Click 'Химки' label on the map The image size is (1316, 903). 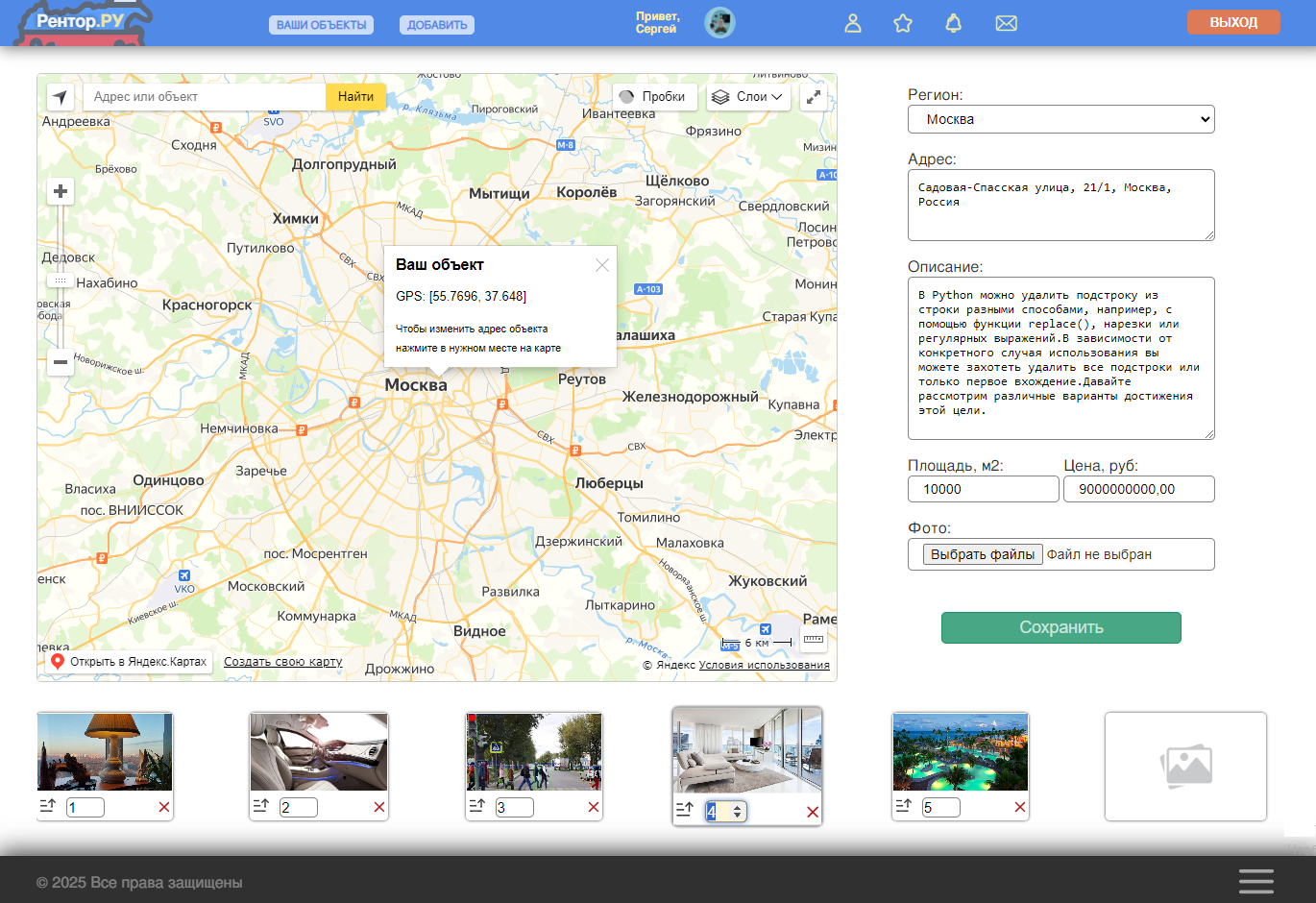click(296, 219)
